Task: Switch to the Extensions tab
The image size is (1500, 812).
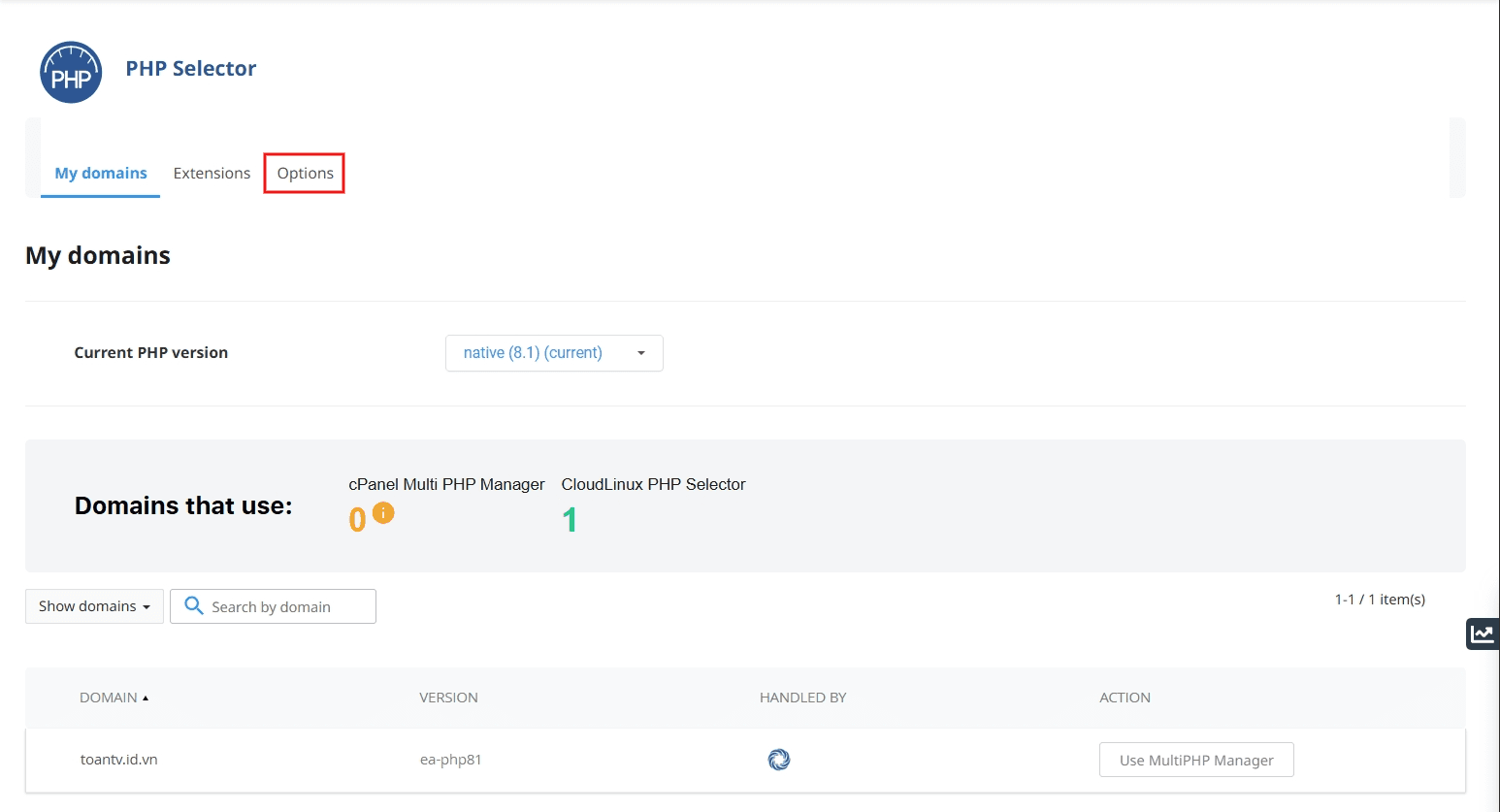Action: 212,173
